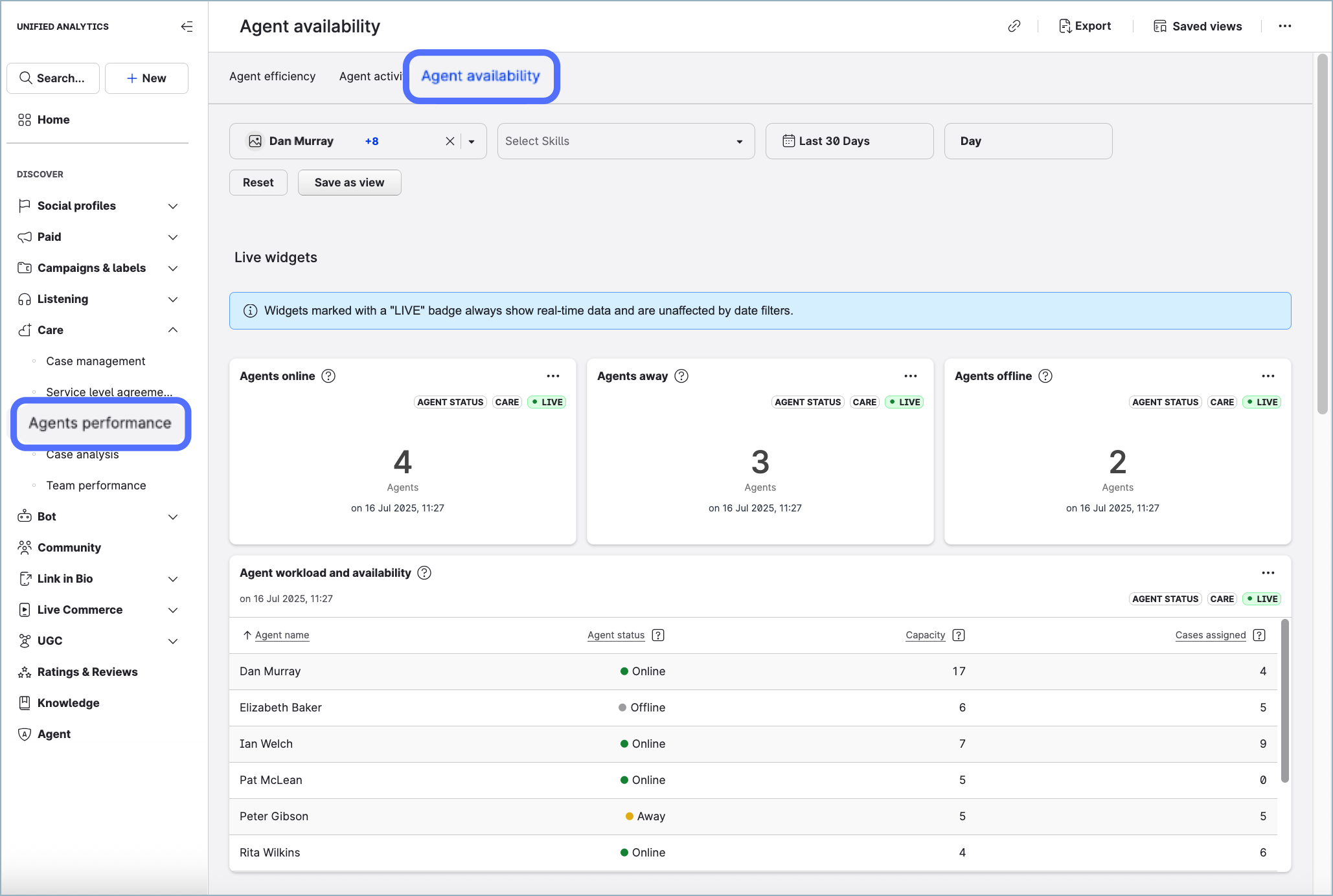Open the Select Skills dropdown

625,141
